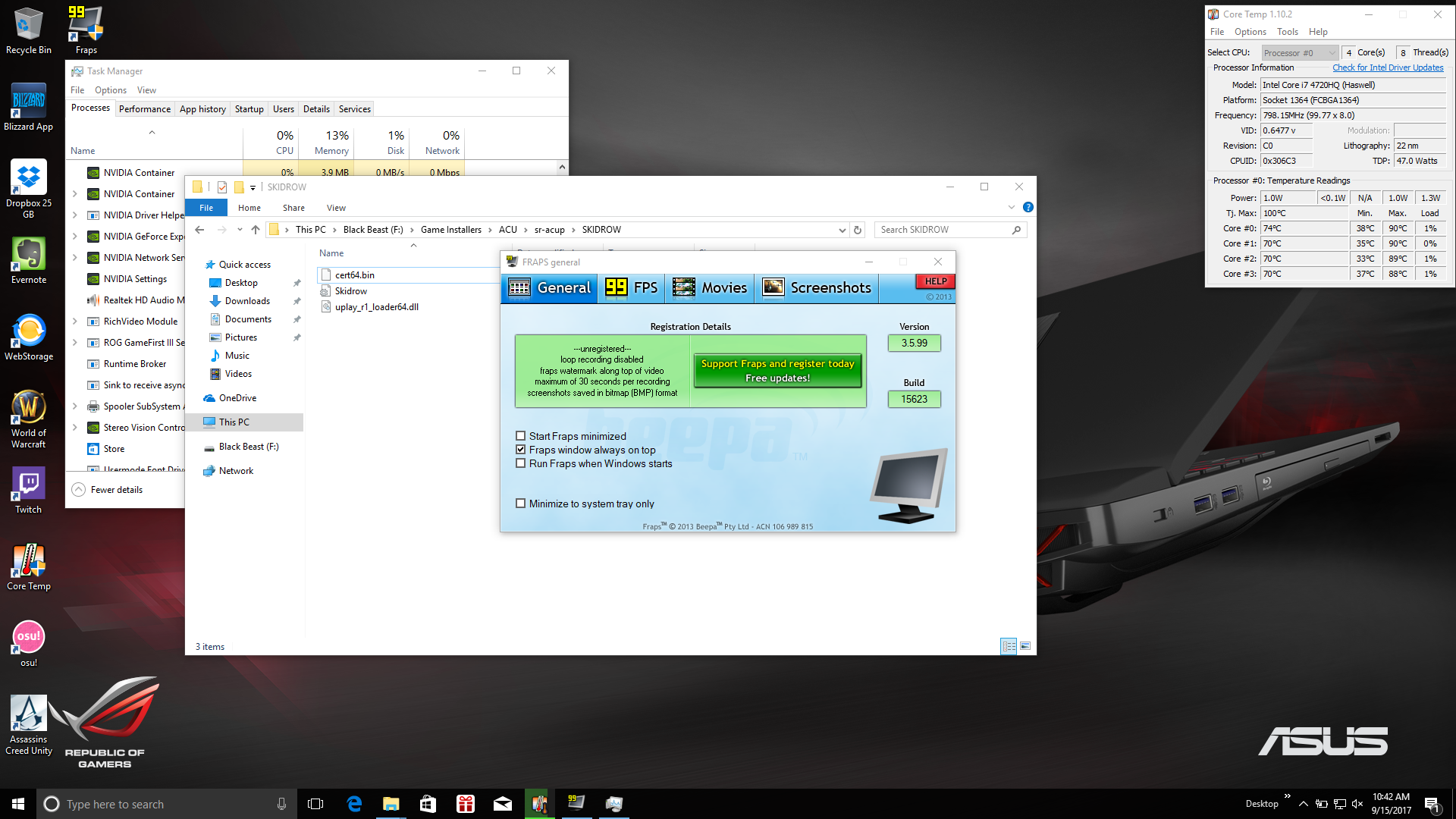The image size is (1456, 819).
Task: Sort Task Manager by Memory column
Action: coord(326,142)
